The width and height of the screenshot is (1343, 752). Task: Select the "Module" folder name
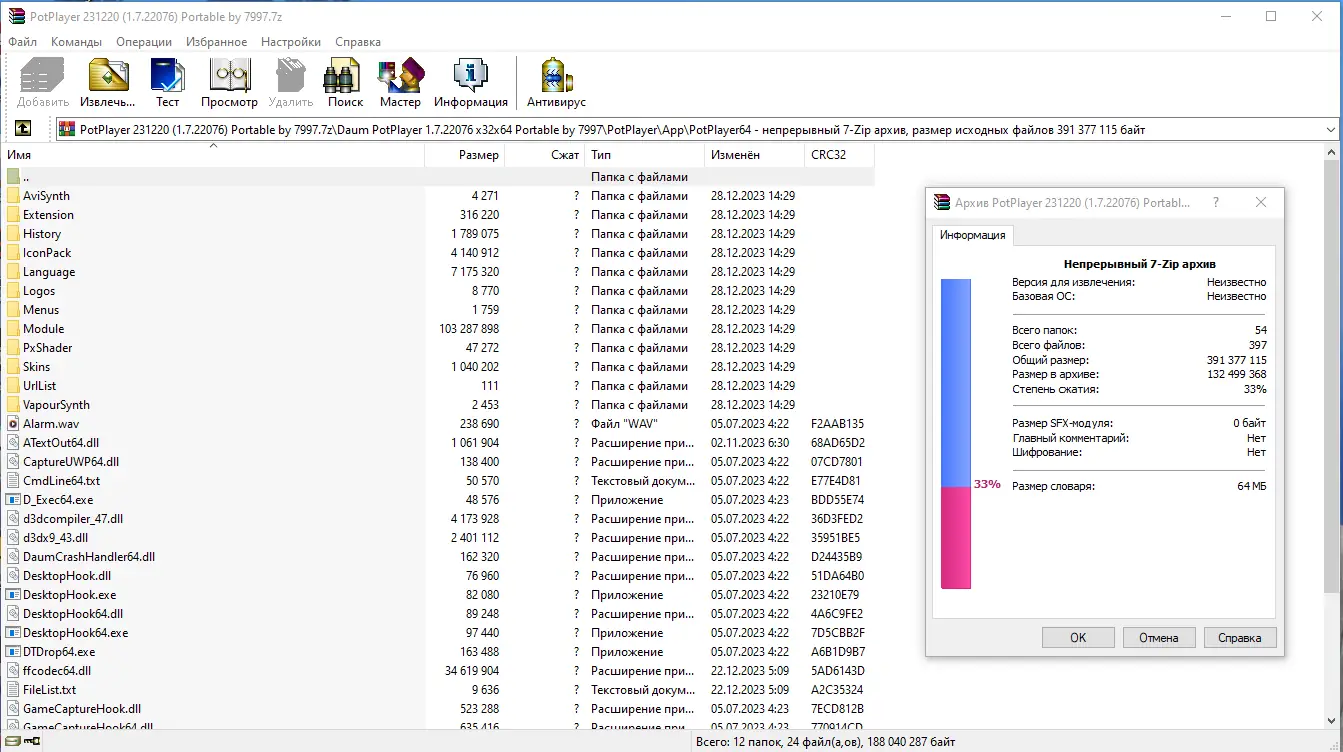43,329
